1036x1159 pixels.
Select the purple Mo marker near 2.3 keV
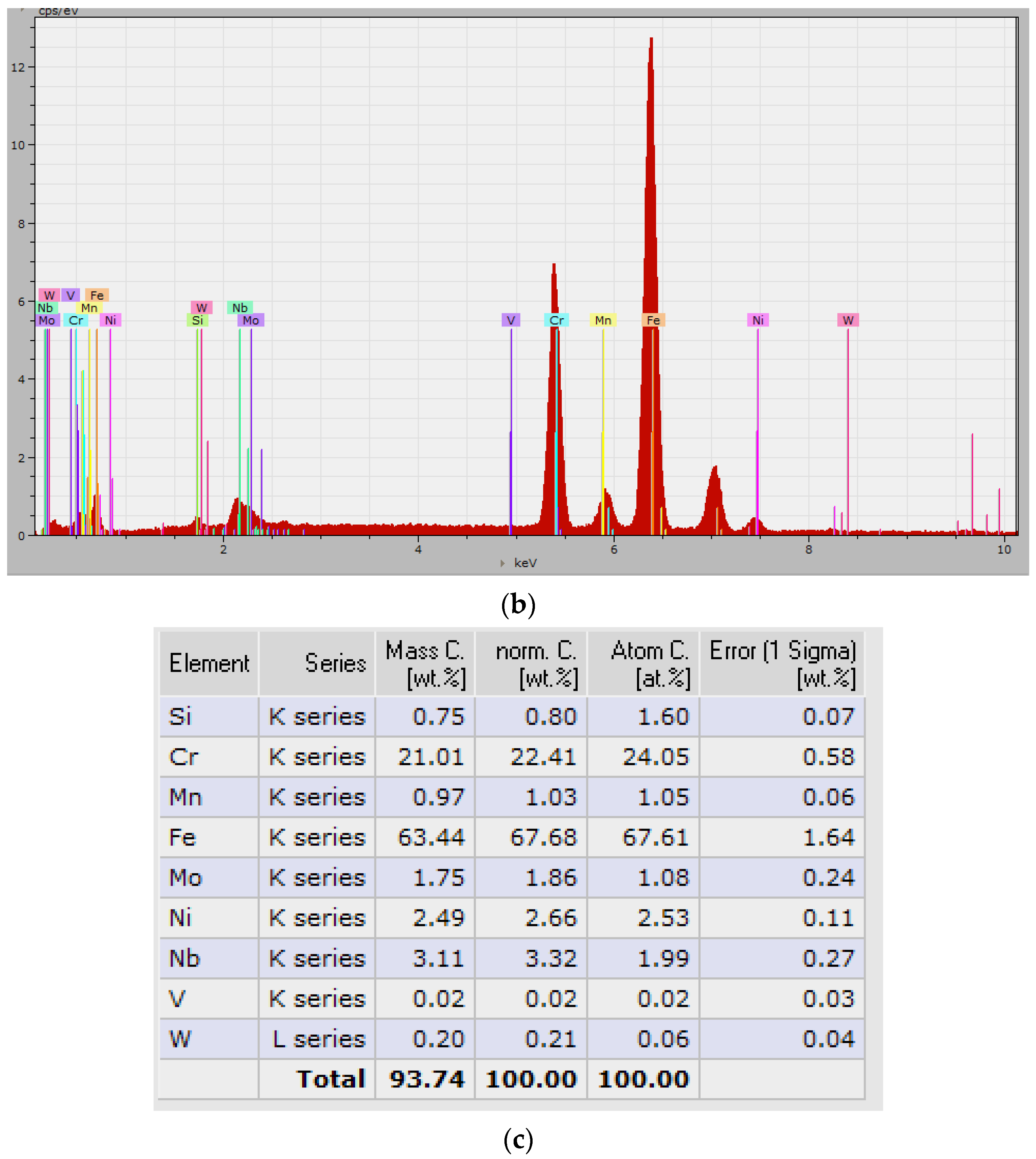coord(251,320)
